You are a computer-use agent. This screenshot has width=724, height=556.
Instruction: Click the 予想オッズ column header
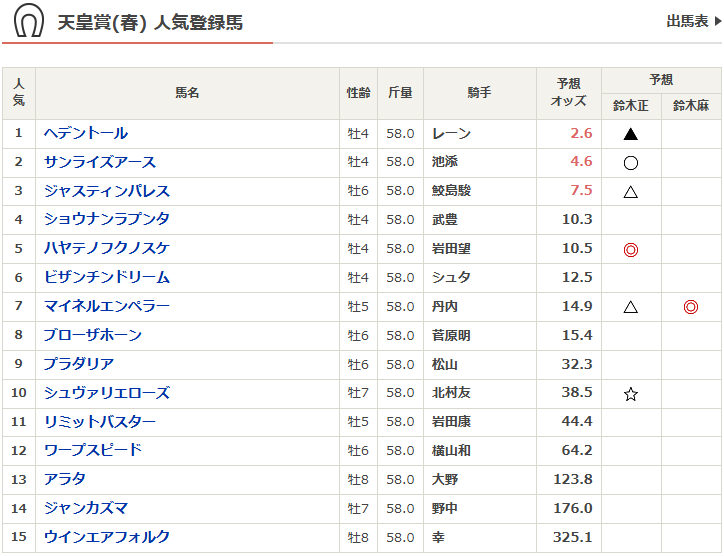pos(568,93)
